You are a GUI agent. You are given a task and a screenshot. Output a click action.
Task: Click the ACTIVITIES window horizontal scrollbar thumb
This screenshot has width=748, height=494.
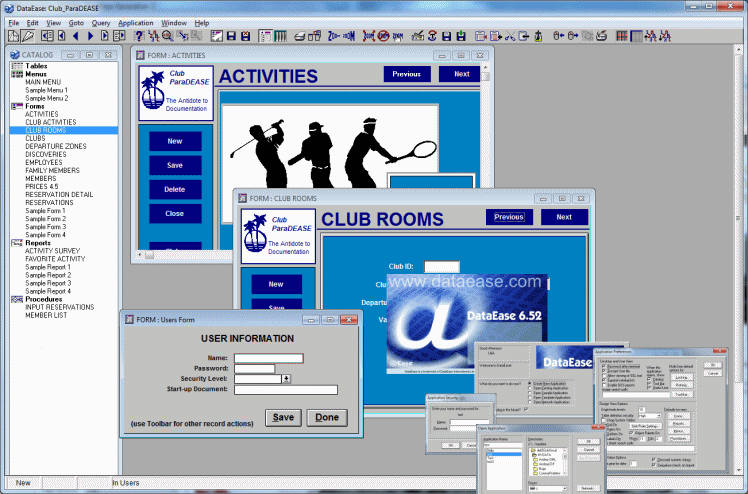pos(149,255)
